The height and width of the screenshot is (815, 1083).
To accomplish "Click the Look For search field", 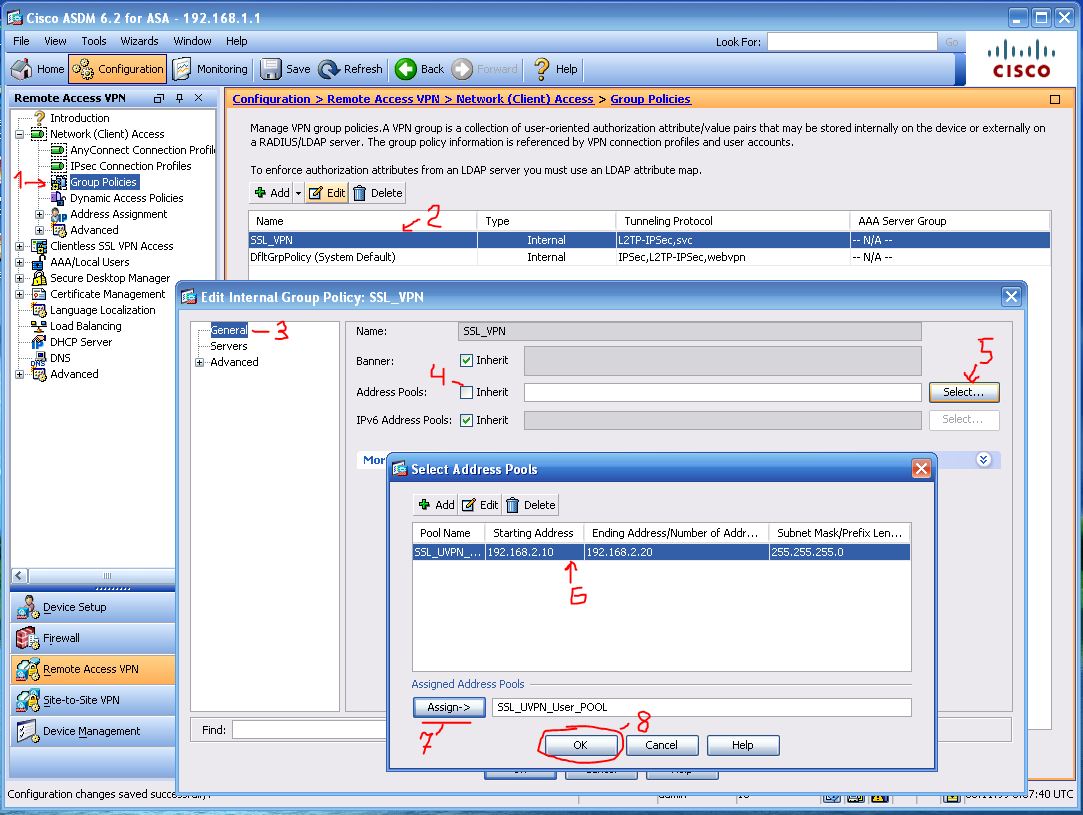I will [852, 42].
